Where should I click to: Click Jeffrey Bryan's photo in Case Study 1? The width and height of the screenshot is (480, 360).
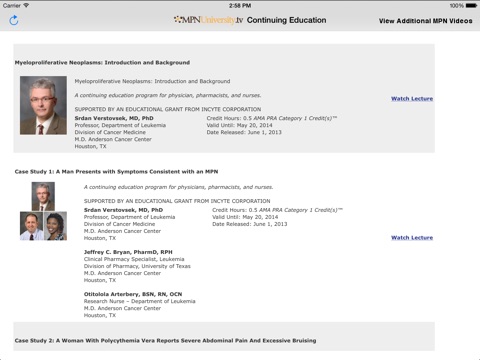pyautogui.click(x=32, y=226)
